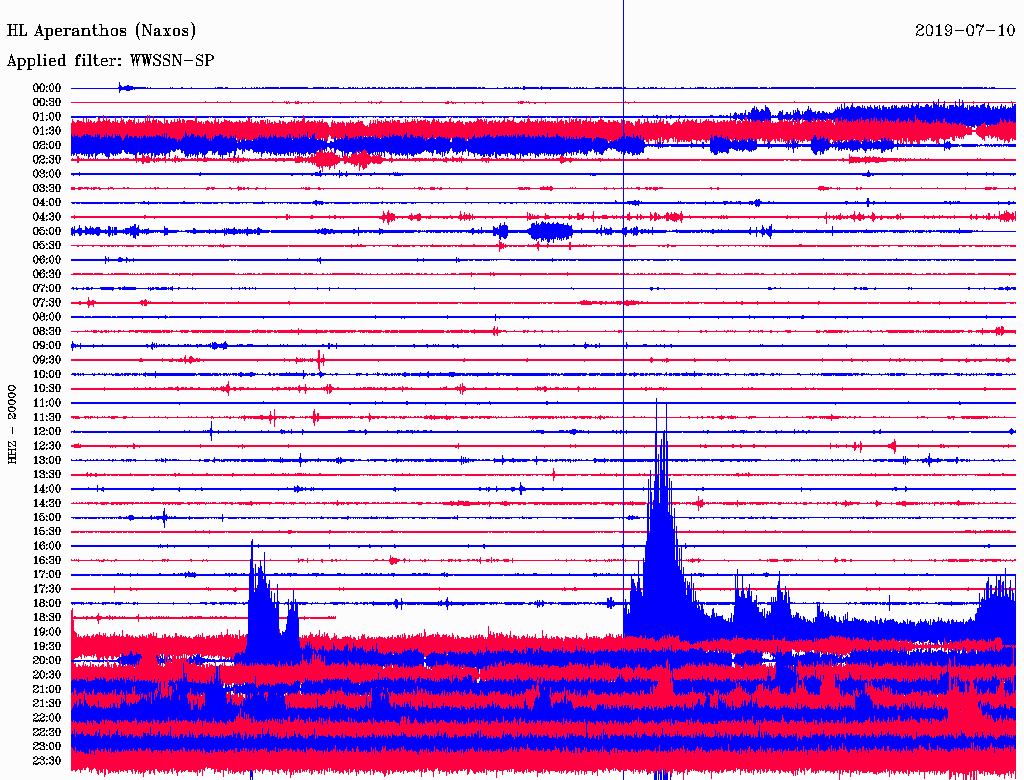Select the 08:30 time row label
The height and width of the screenshot is (780, 1024).
[x=47, y=331]
